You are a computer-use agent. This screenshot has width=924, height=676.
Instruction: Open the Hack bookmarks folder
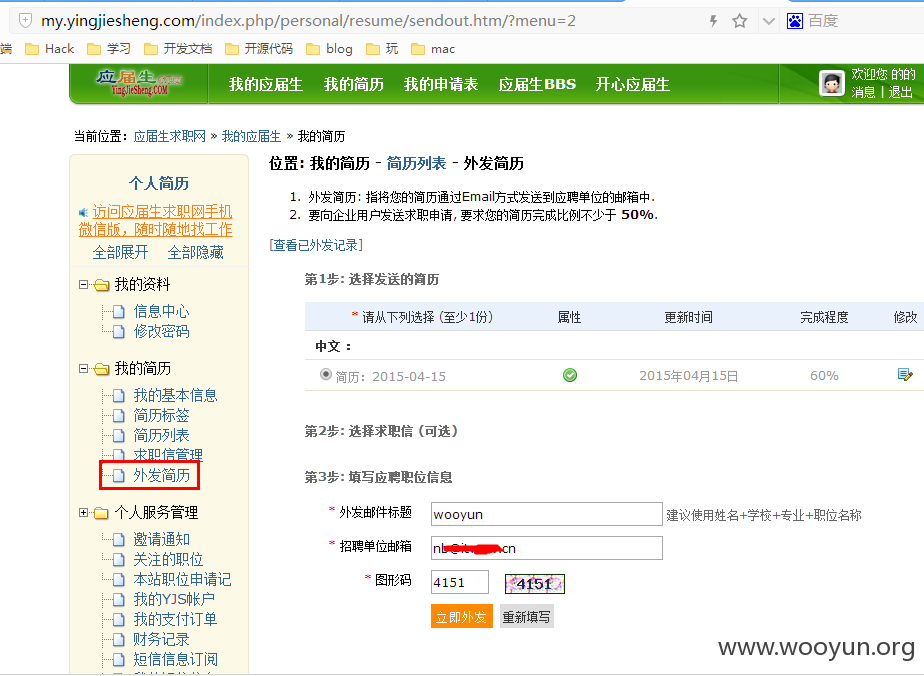[x=50, y=49]
